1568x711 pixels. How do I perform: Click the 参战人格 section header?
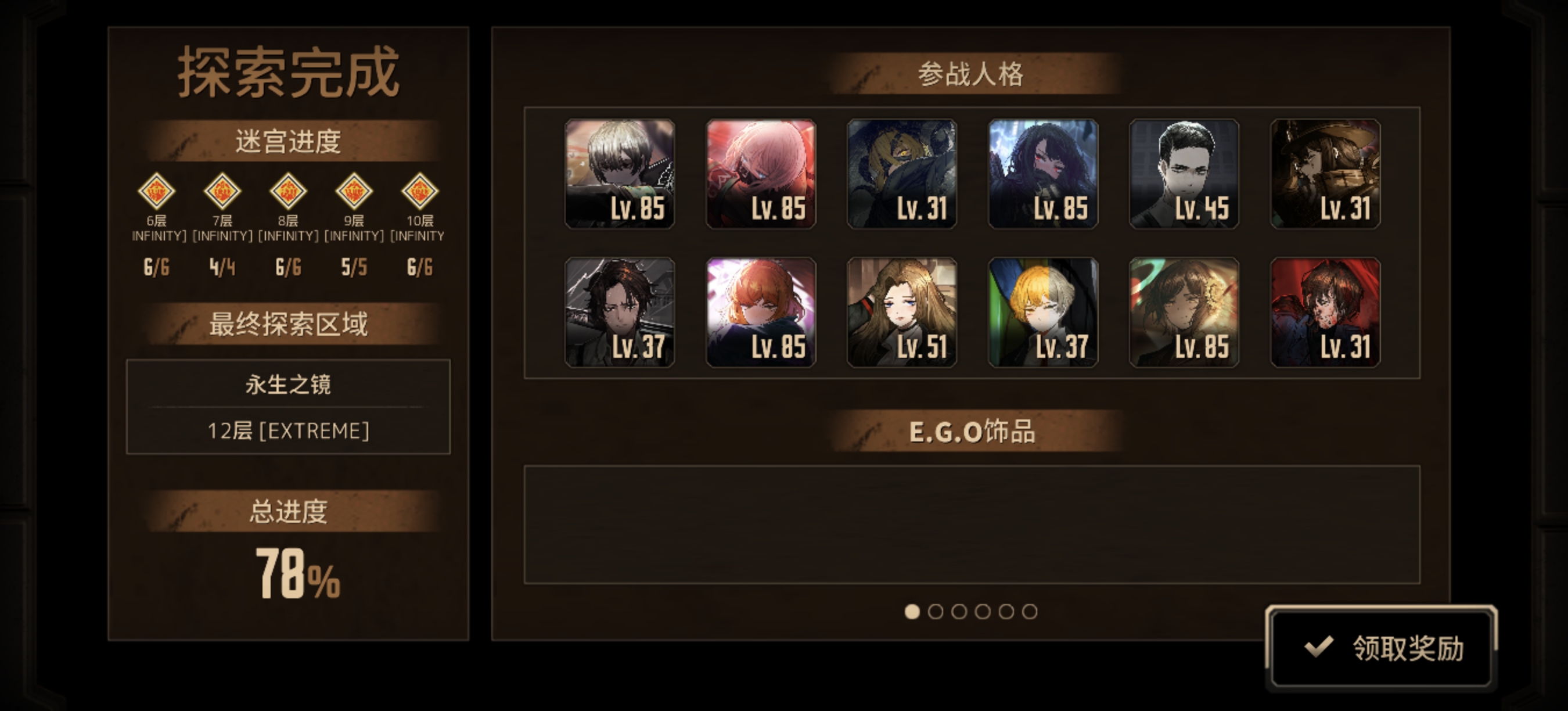tap(971, 74)
